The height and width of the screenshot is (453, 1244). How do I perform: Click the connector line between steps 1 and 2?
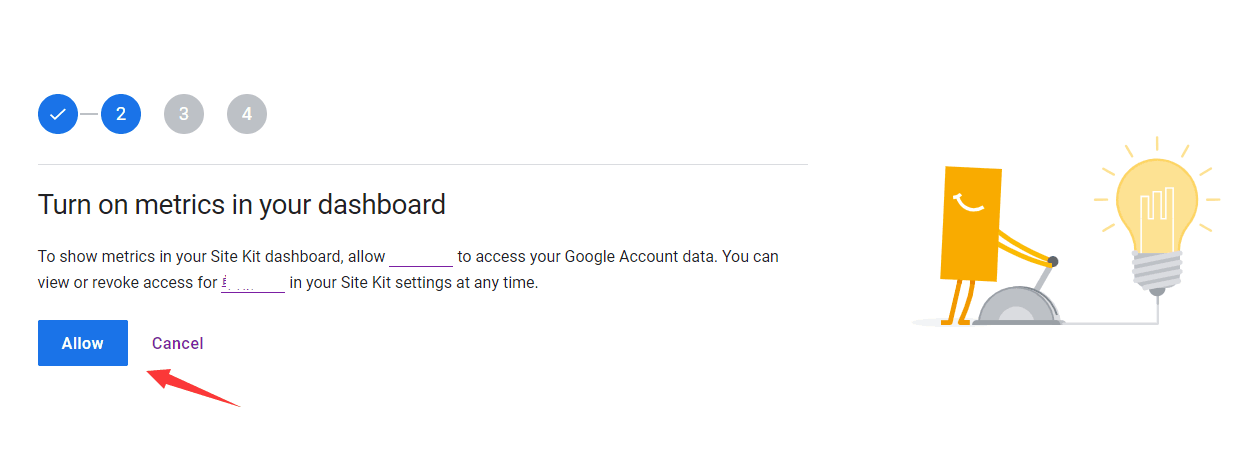pos(89,114)
